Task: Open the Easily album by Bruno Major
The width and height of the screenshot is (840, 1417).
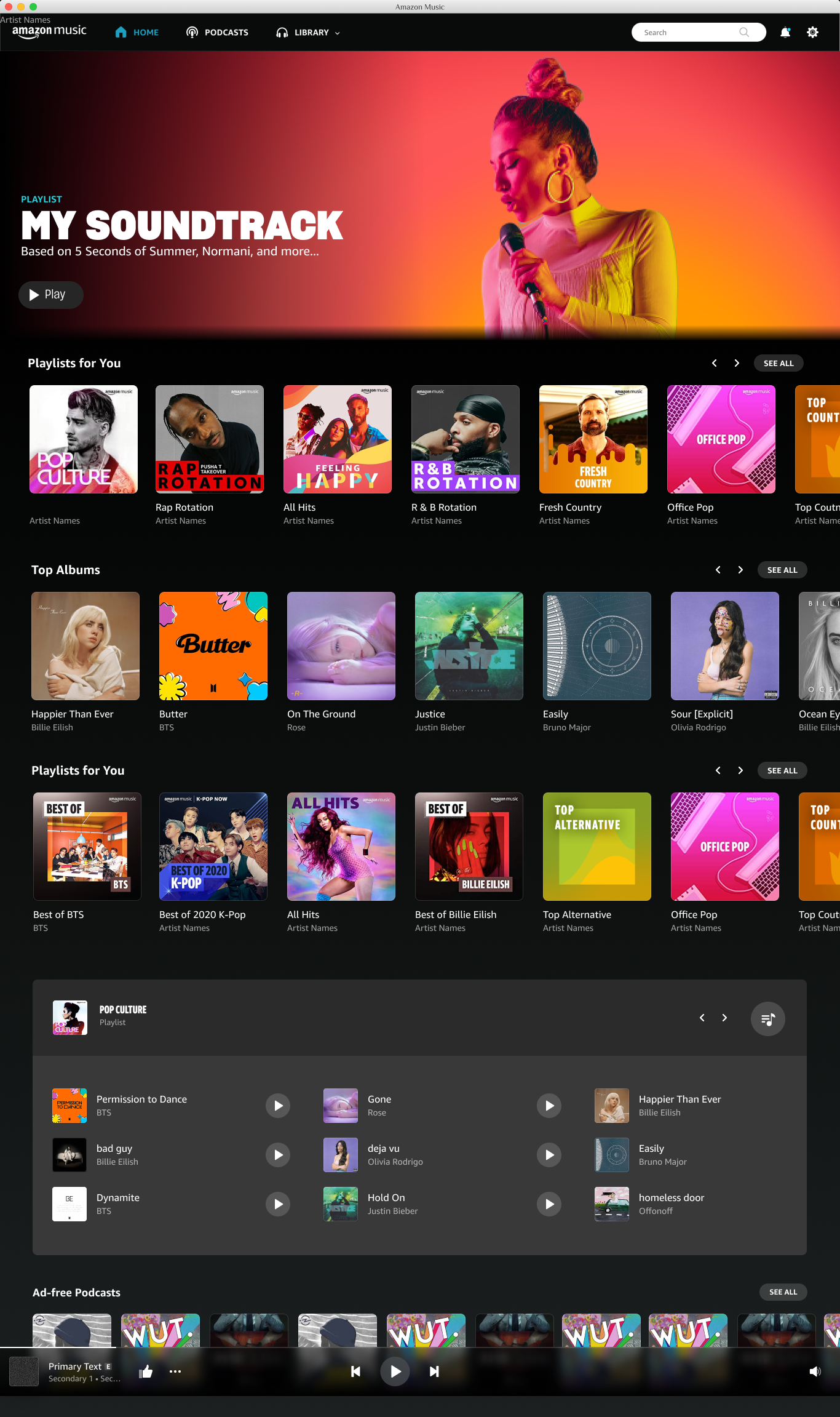Action: [597, 646]
